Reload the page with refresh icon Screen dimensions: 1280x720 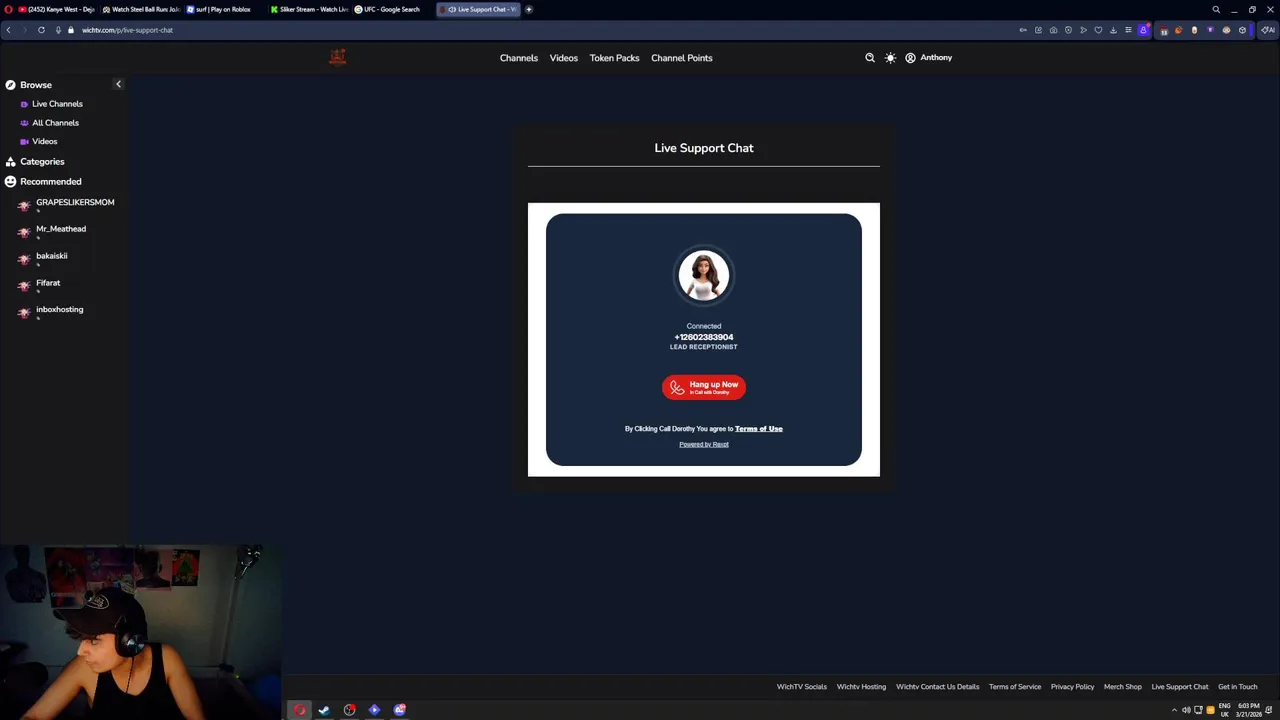tap(41, 30)
